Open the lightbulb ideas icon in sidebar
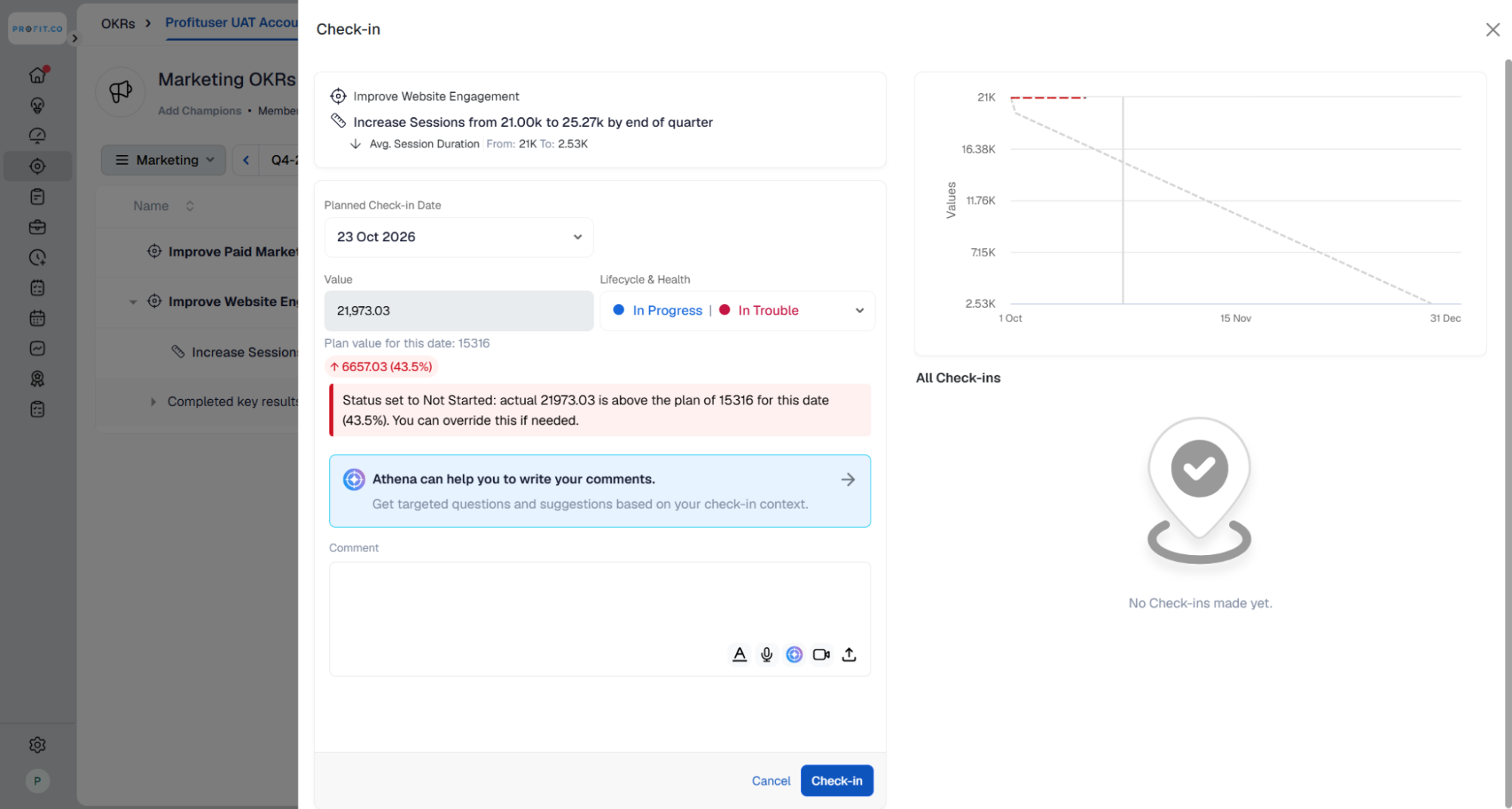This screenshot has height=809, width=1512. 37,105
